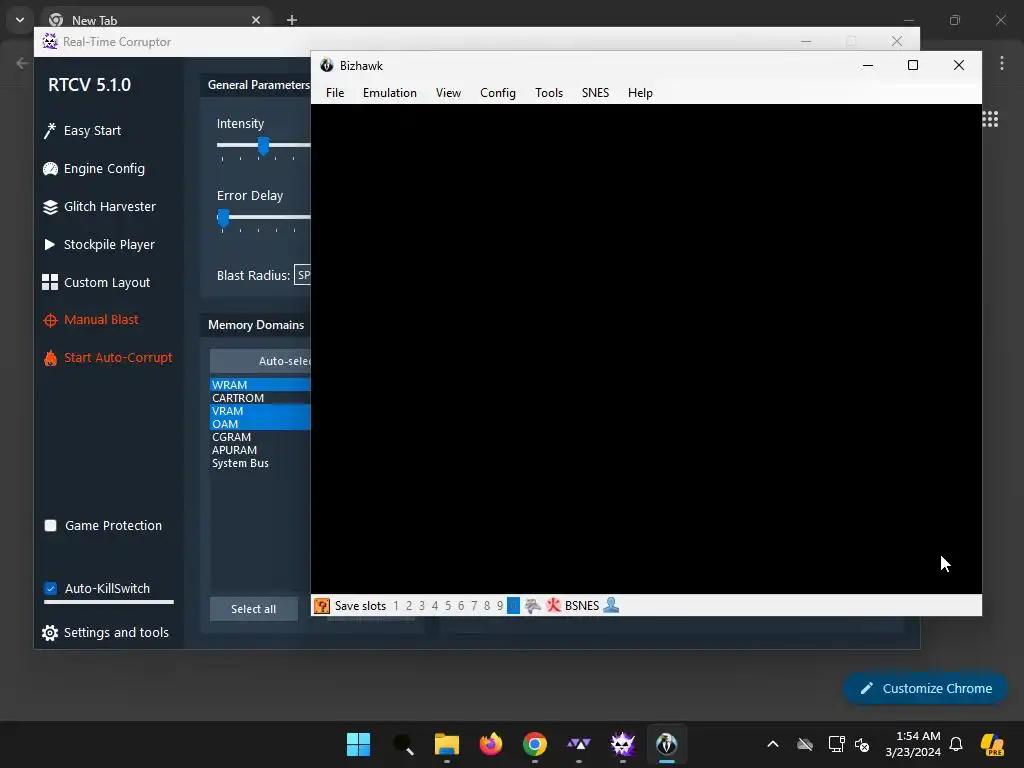Open the View menu in Bizhawk

449,93
